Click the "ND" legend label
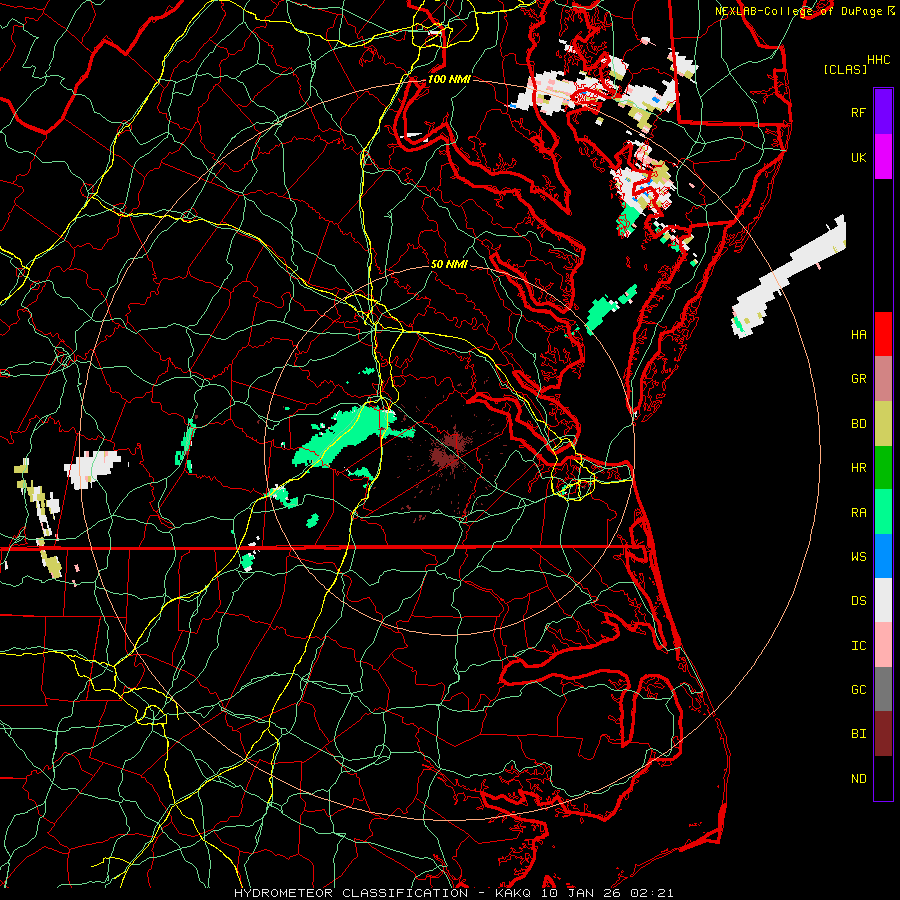 tap(858, 778)
